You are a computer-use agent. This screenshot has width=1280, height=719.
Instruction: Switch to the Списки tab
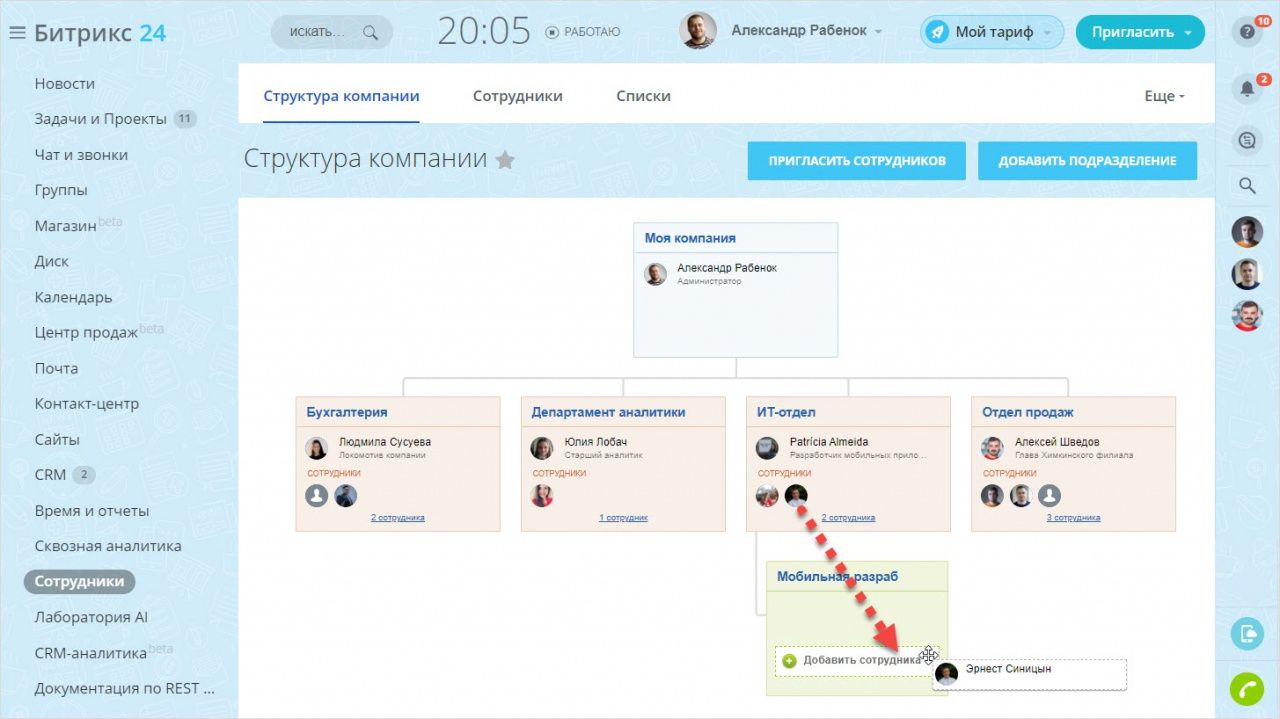pos(643,96)
